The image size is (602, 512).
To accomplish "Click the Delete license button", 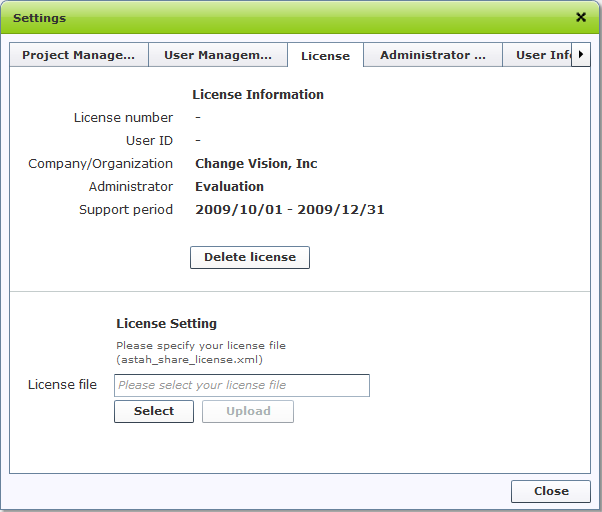I will click(x=250, y=257).
